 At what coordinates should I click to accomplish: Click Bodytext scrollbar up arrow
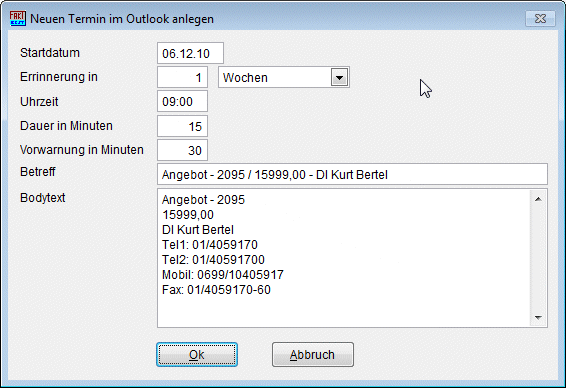(538, 199)
